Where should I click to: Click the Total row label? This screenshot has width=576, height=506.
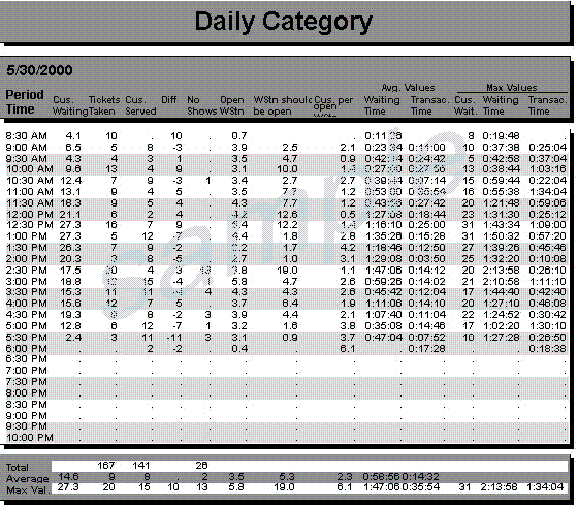pyautogui.click(x=17, y=468)
